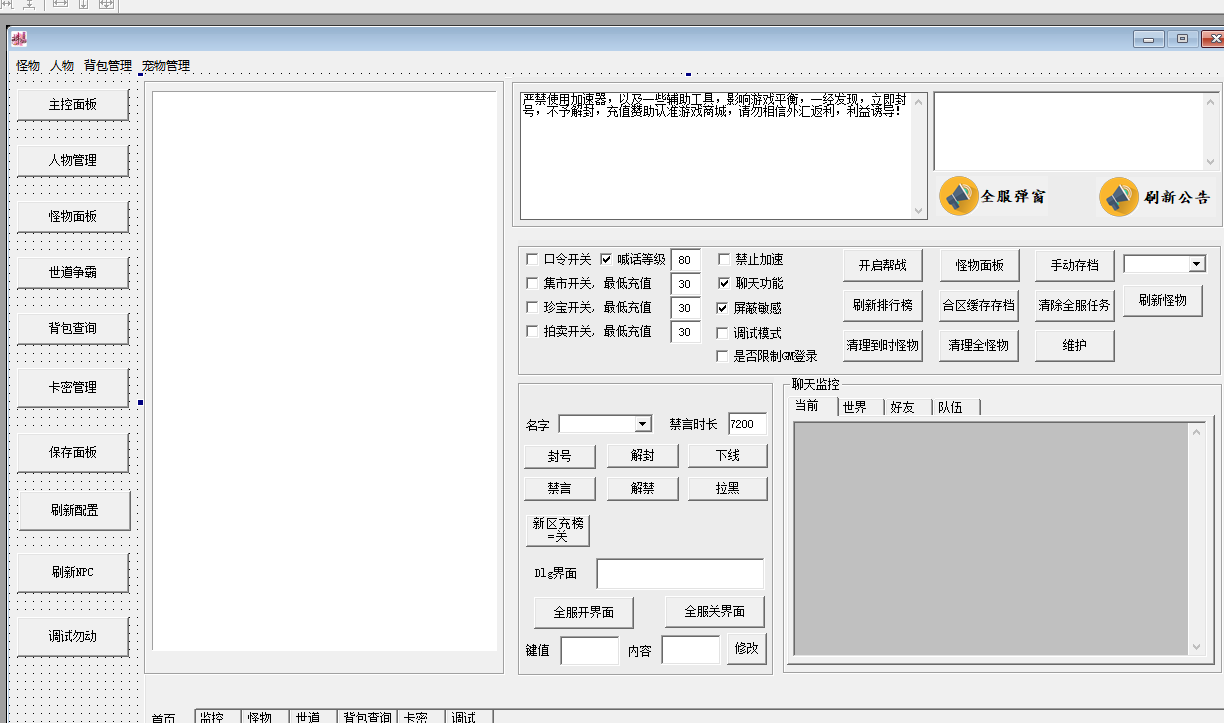Click the application icon in title bar

point(19,39)
